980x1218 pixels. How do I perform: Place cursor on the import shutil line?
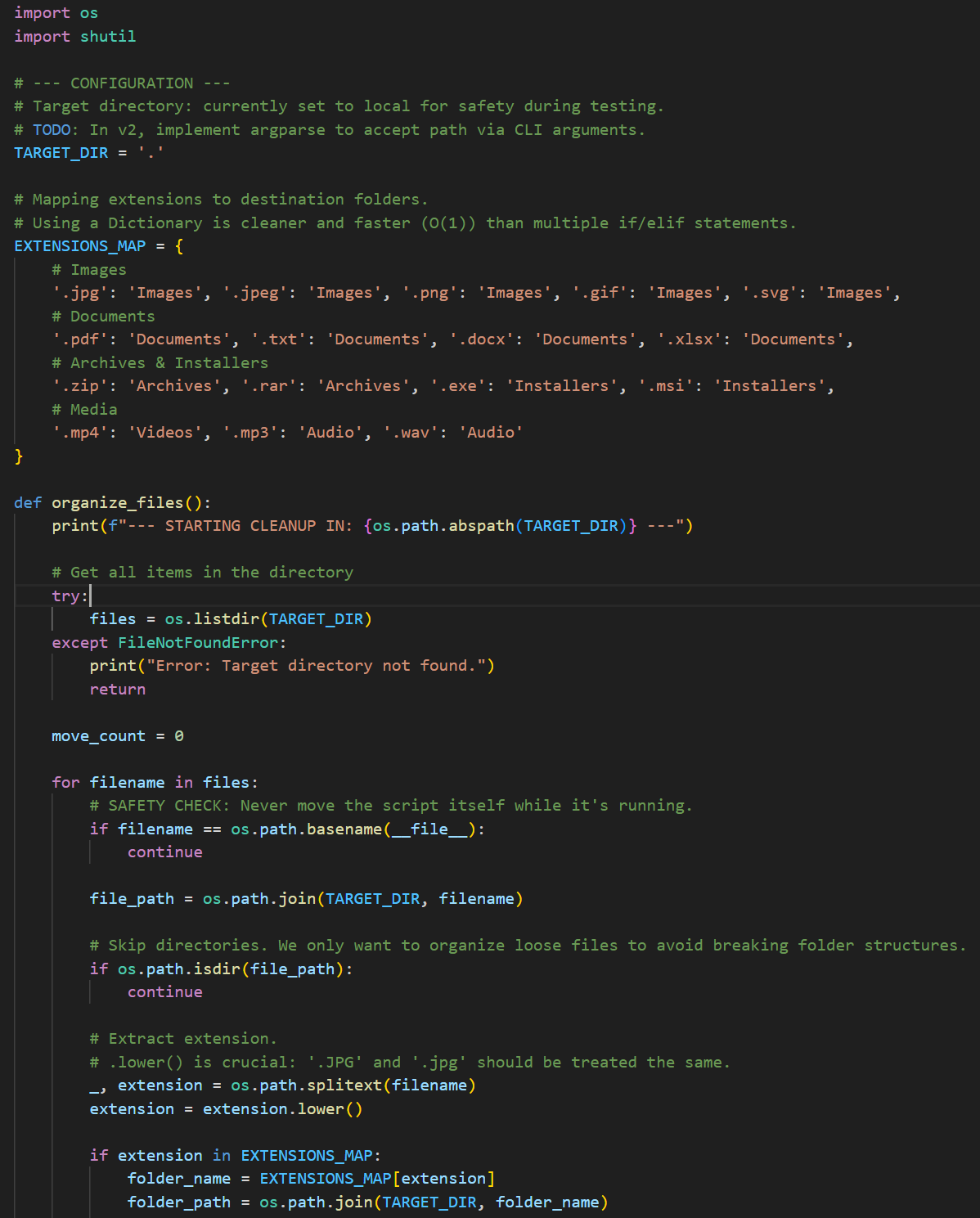tap(75, 36)
